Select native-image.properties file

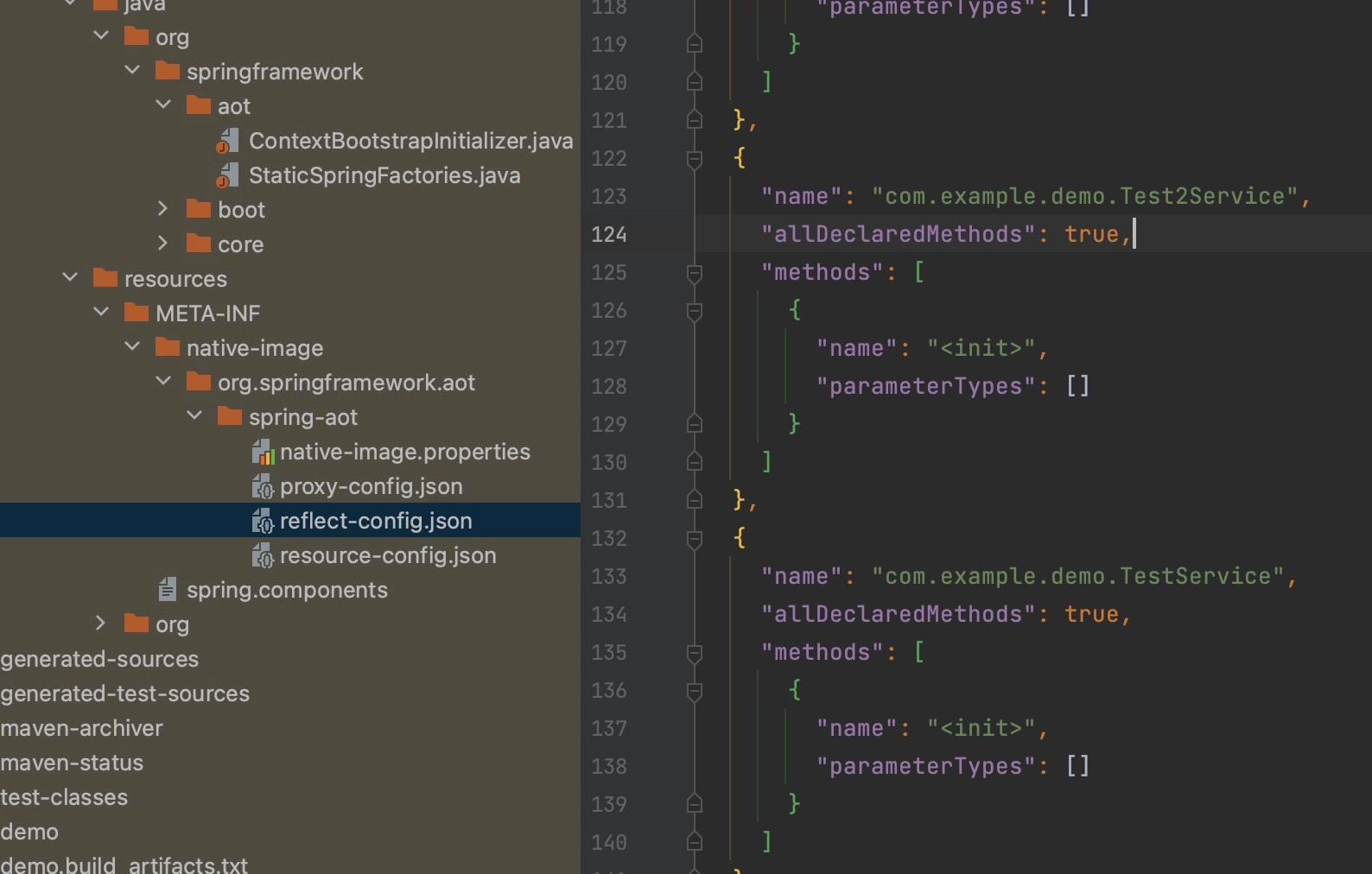tap(405, 452)
